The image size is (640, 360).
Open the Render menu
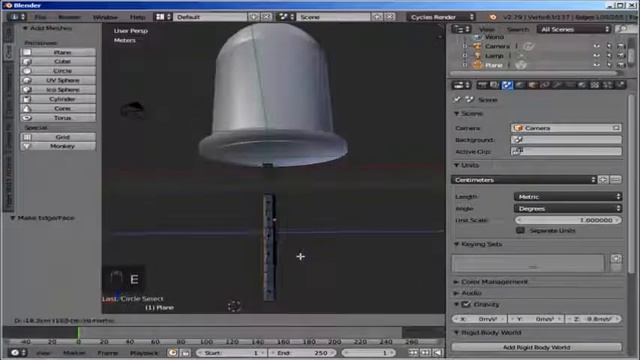[69, 17]
